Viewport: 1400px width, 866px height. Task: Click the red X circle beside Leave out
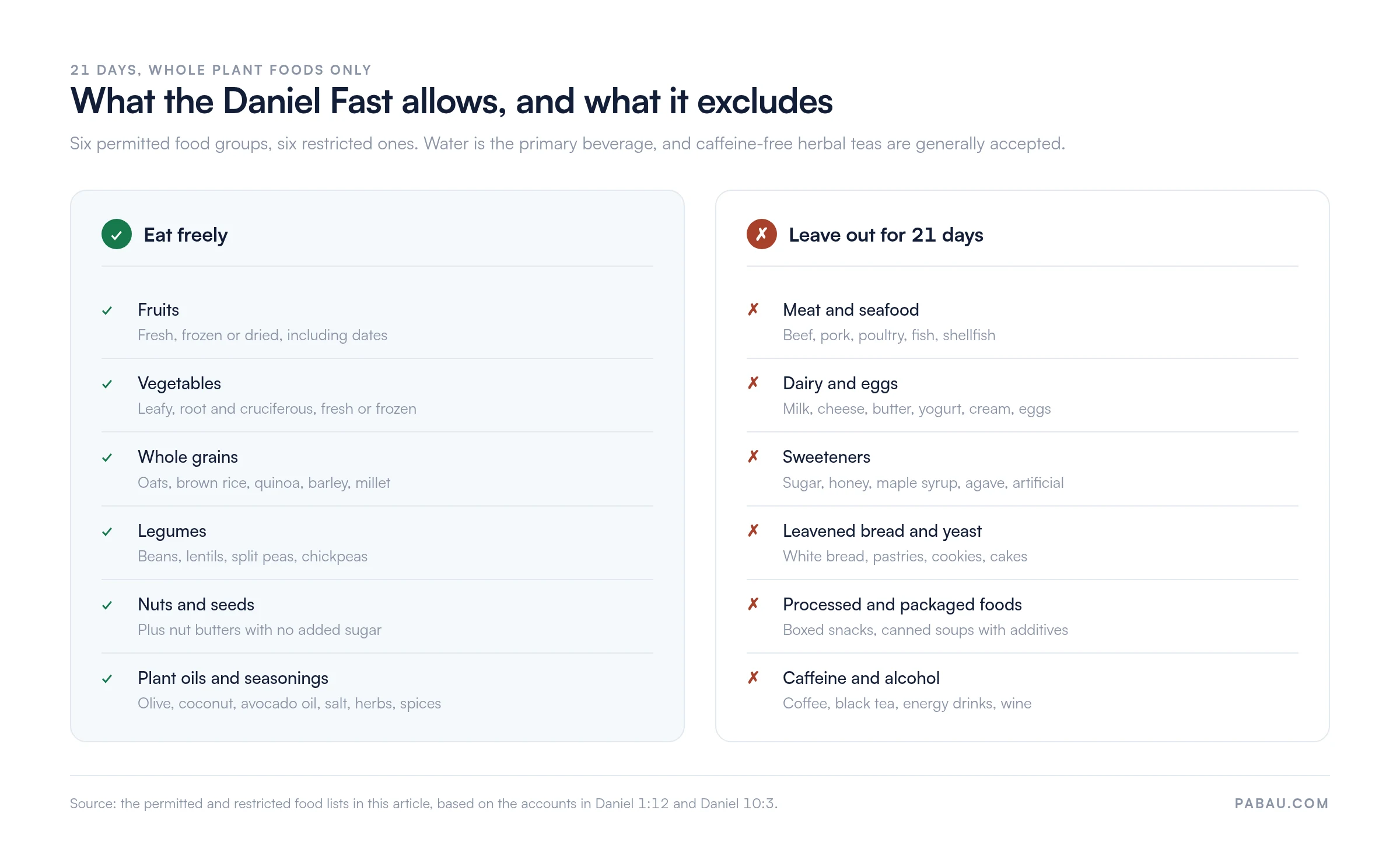pyautogui.click(x=762, y=235)
